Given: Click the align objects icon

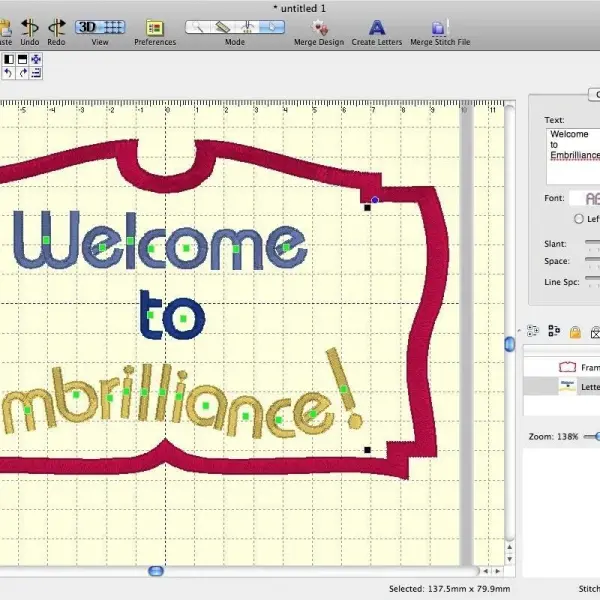Looking at the screenshot, I should (36, 73).
